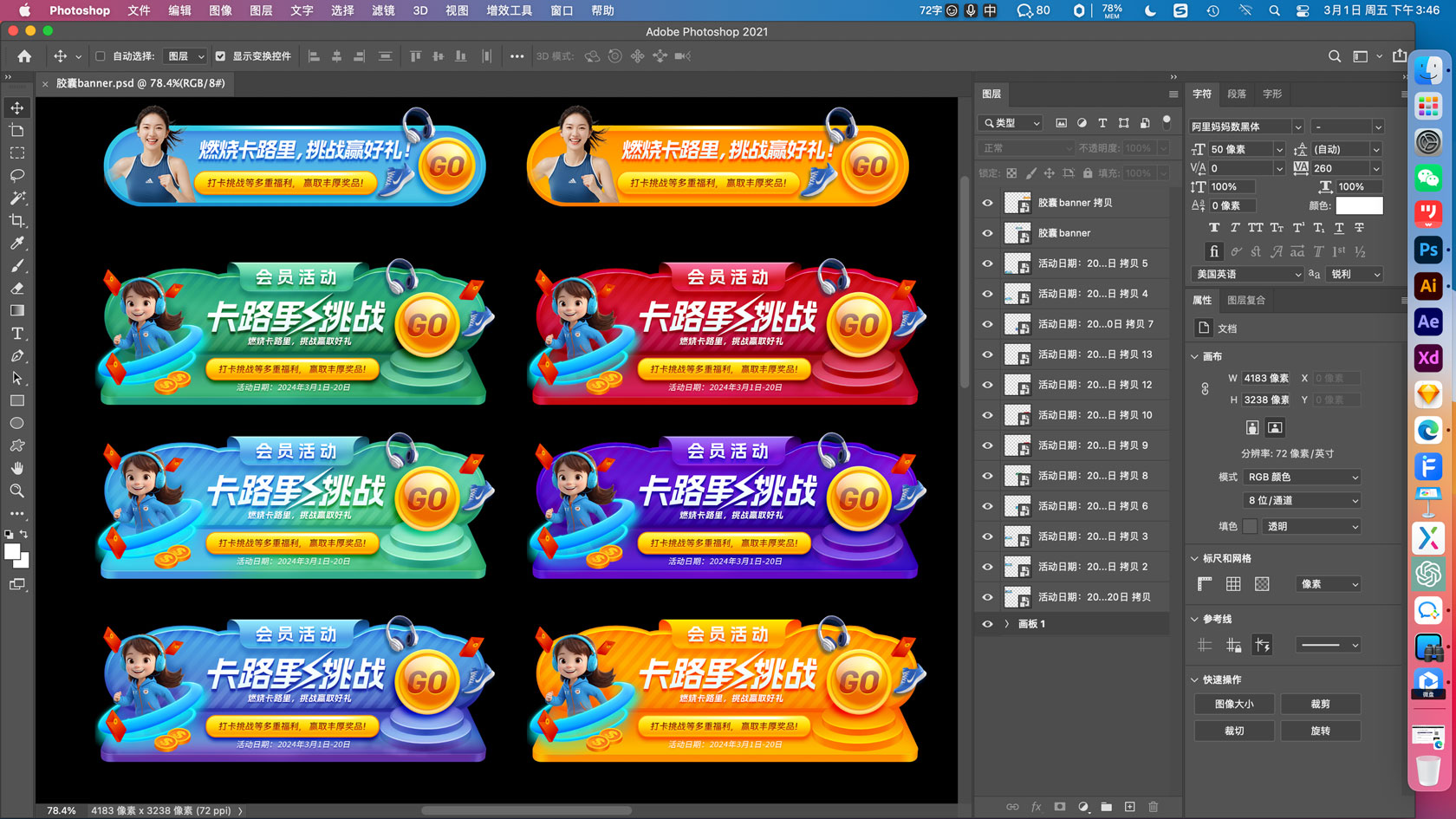Screen dimensions: 1456x819
Task: Hide the 胶囊banner layer
Action: click(x=987, y=233)
